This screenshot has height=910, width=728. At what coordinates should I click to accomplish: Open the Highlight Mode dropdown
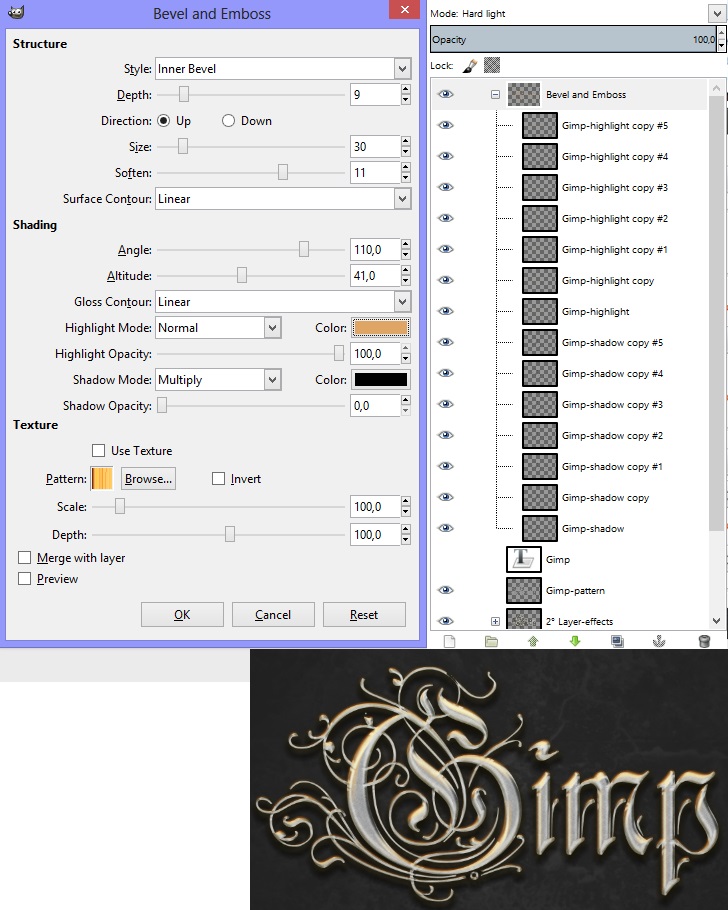[x=218, y=328]
